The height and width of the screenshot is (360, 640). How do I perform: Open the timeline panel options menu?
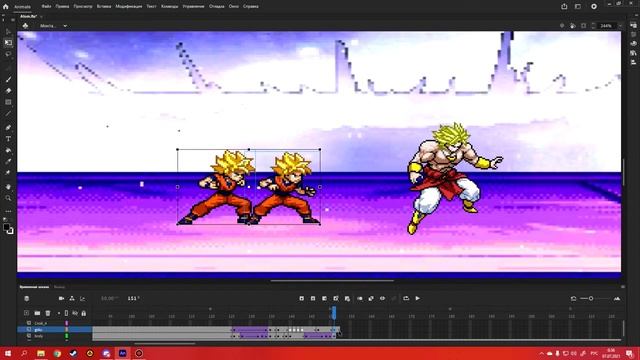[623, 287]
